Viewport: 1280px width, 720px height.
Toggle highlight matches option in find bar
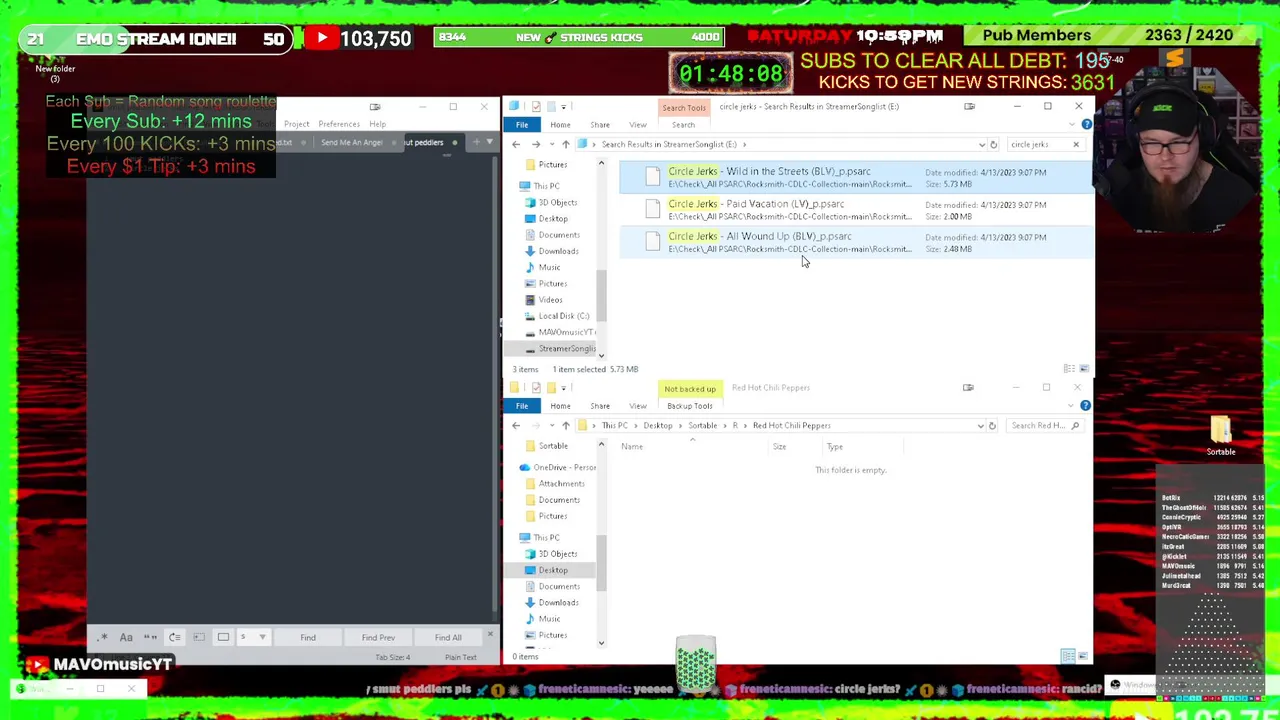click(223, 637)
